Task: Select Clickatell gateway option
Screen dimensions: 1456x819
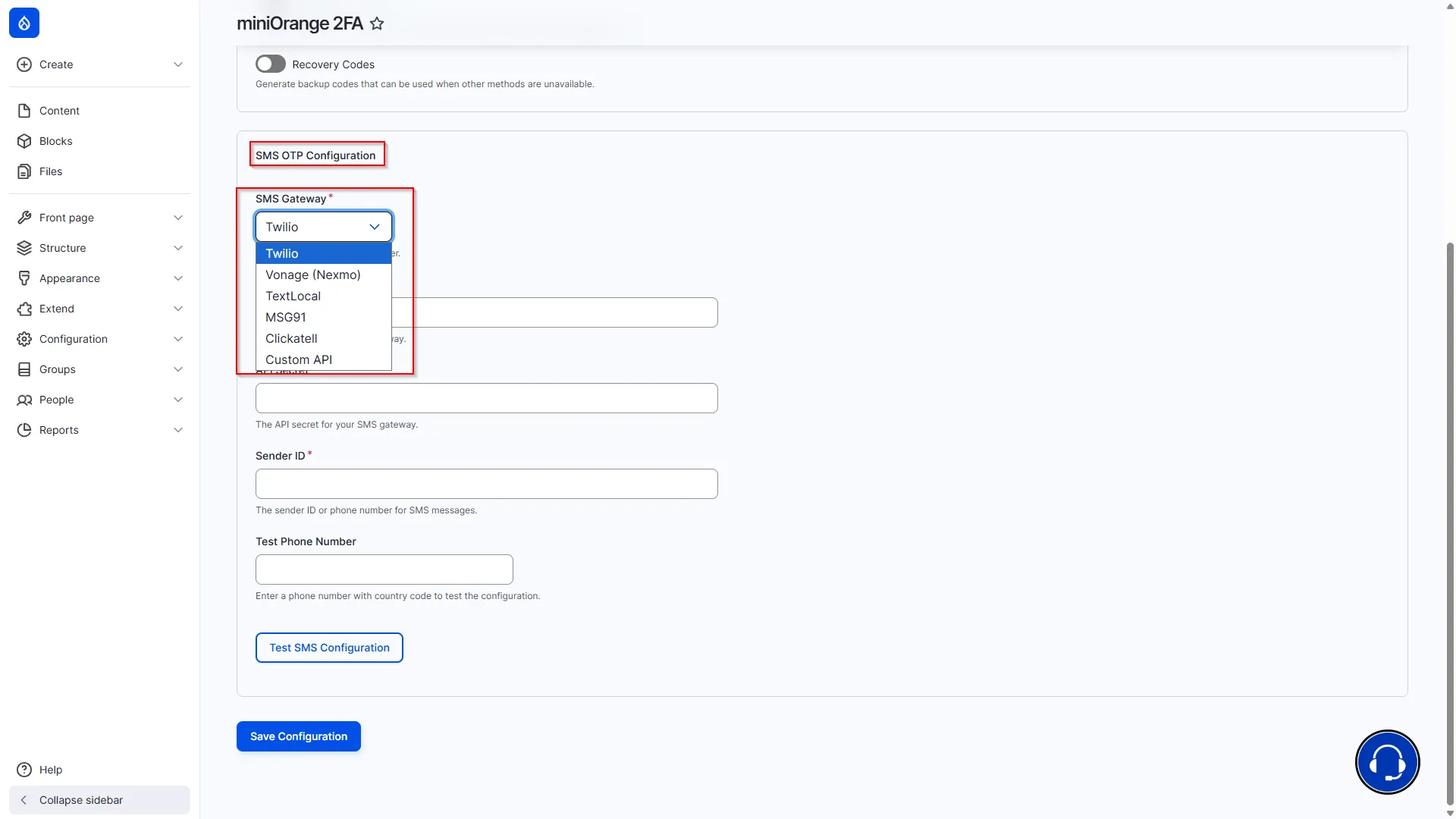Action: point(324,338)
